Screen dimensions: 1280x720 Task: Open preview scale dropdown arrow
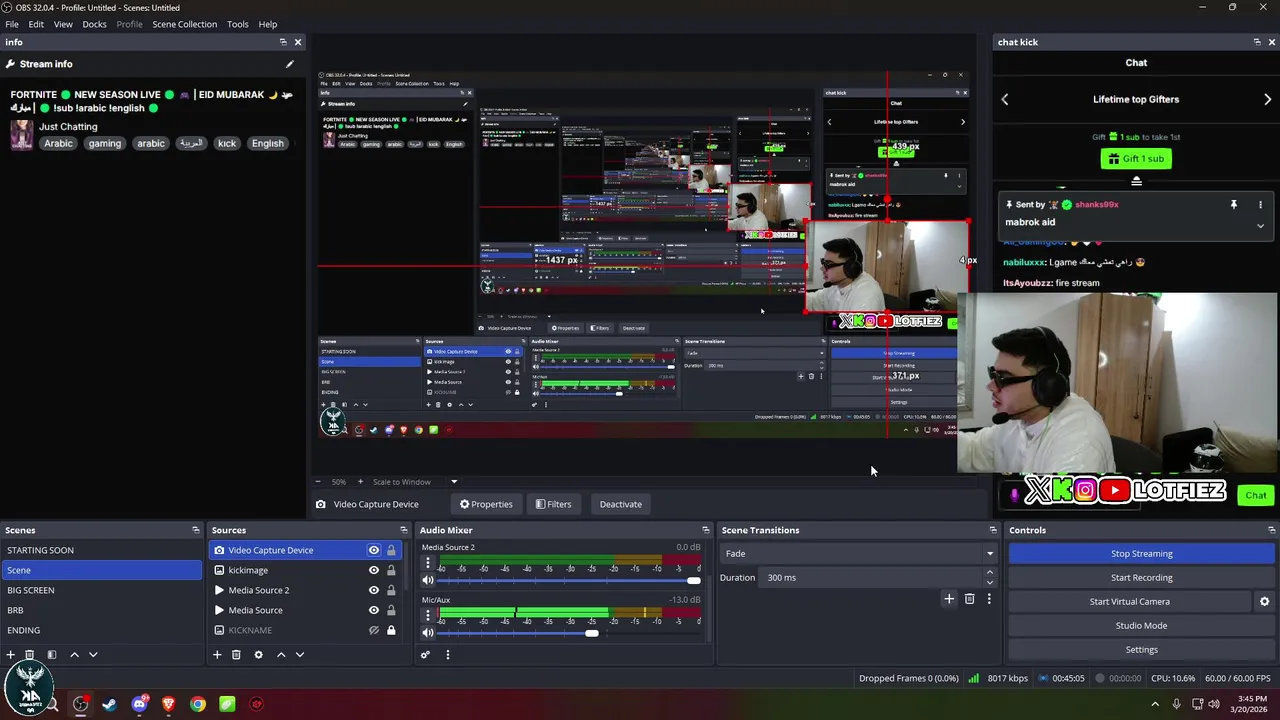[x=453, y=482]
